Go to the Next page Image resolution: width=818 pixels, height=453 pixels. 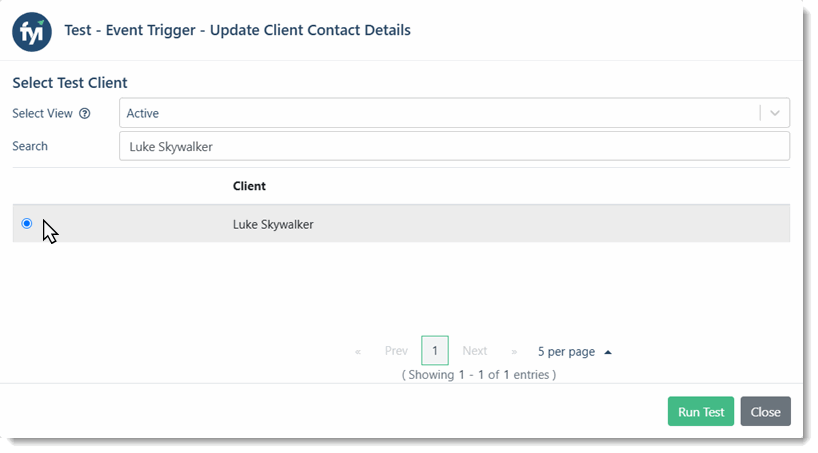coord(475,351)
